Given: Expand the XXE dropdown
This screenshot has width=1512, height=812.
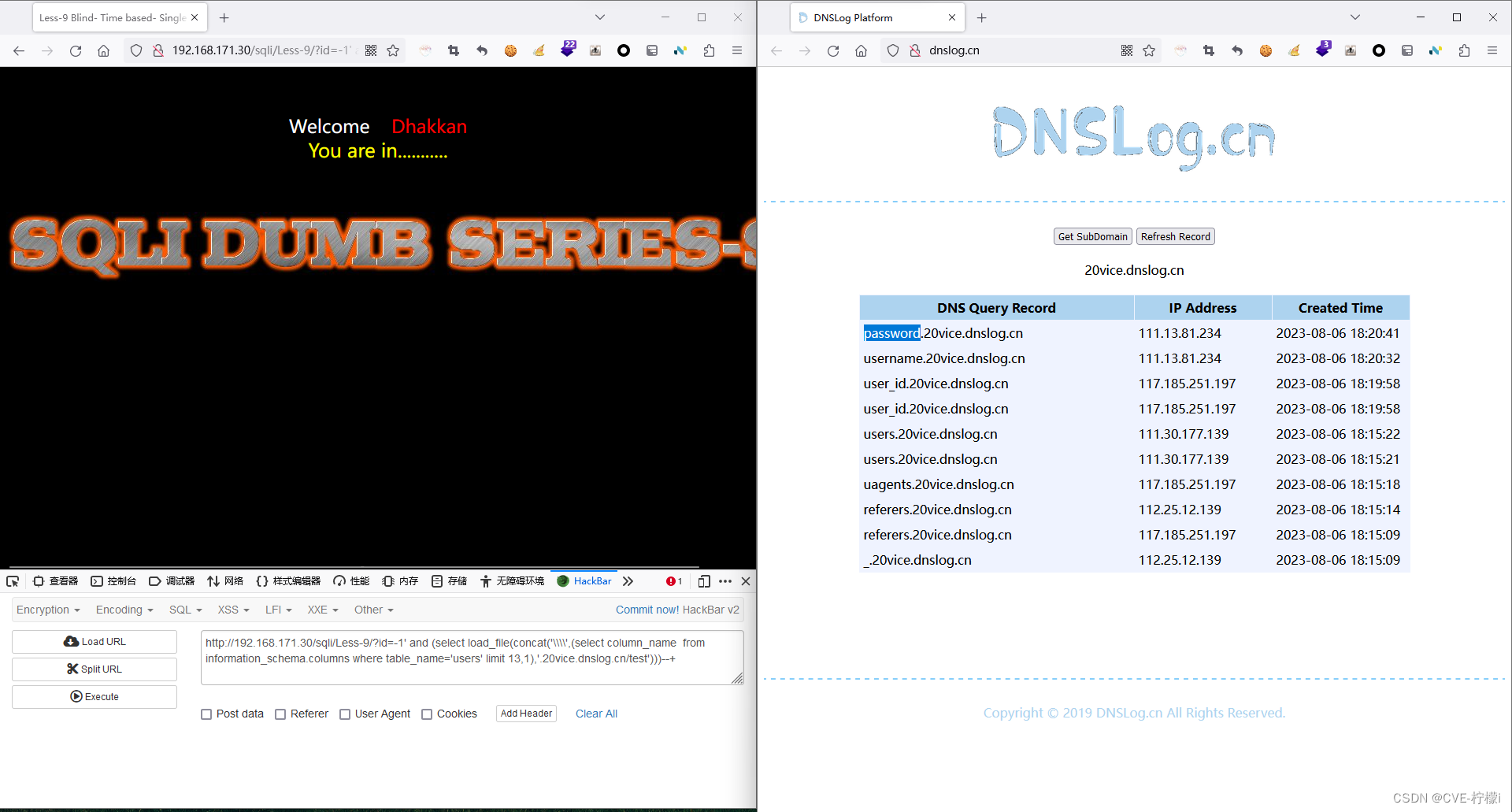Looking at the screenshot, I should (x=323, y=610).
